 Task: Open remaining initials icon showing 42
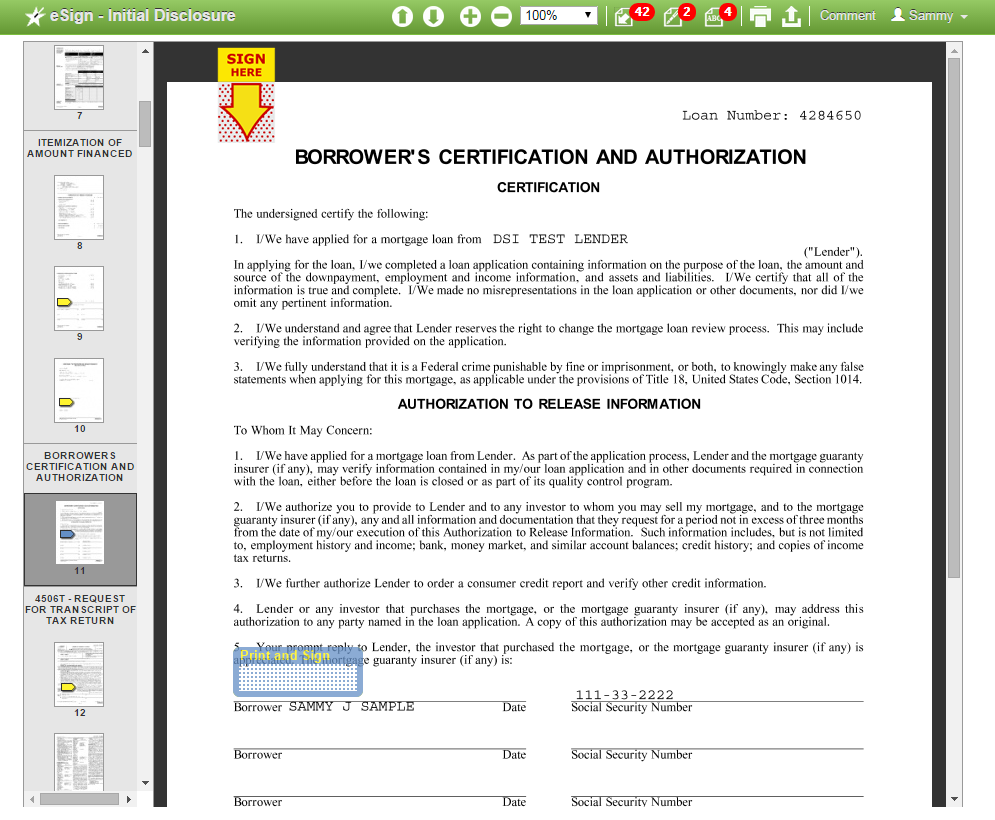tap(633, 15)
